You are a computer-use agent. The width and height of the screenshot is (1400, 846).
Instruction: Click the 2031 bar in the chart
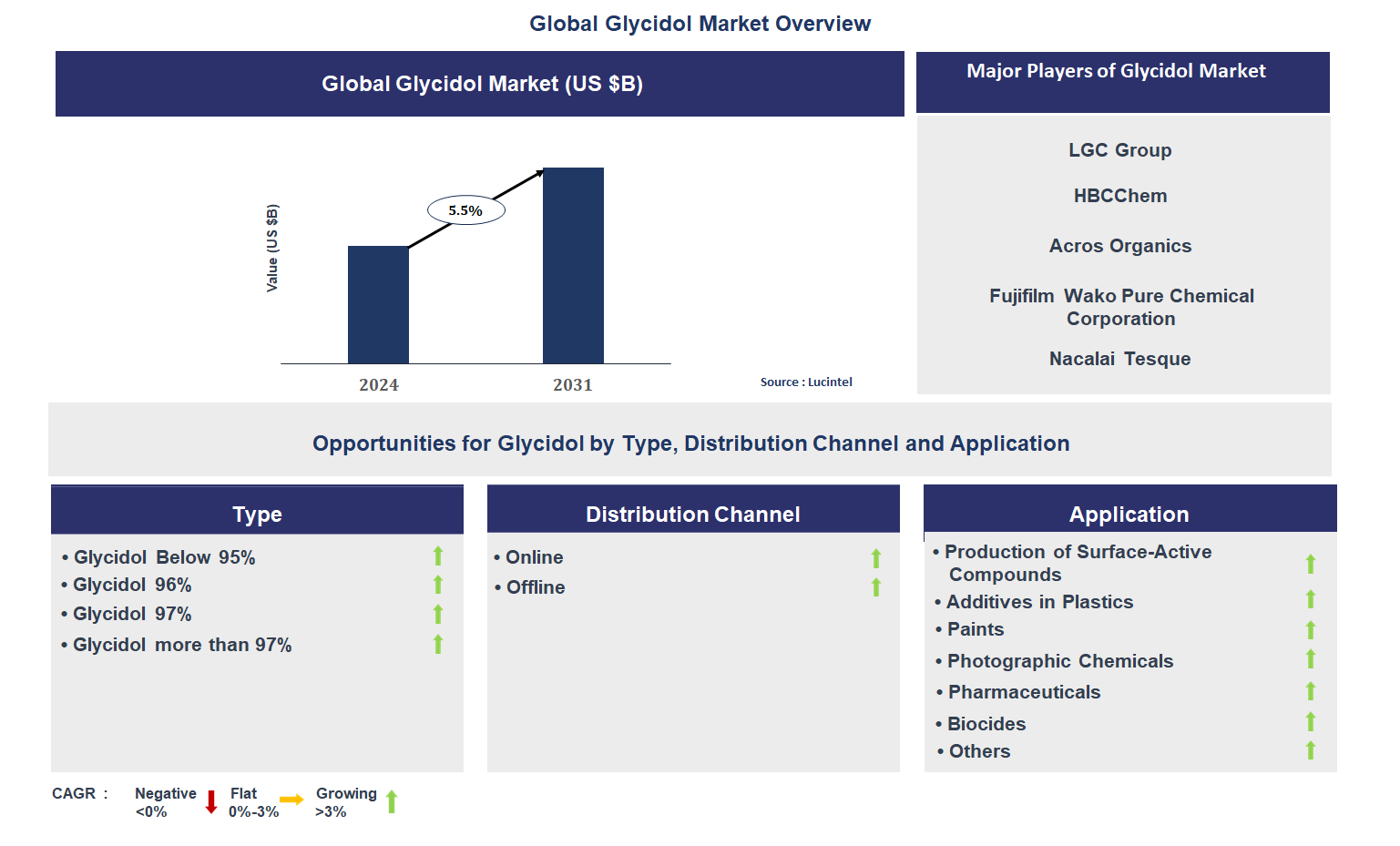pos(573,266)
